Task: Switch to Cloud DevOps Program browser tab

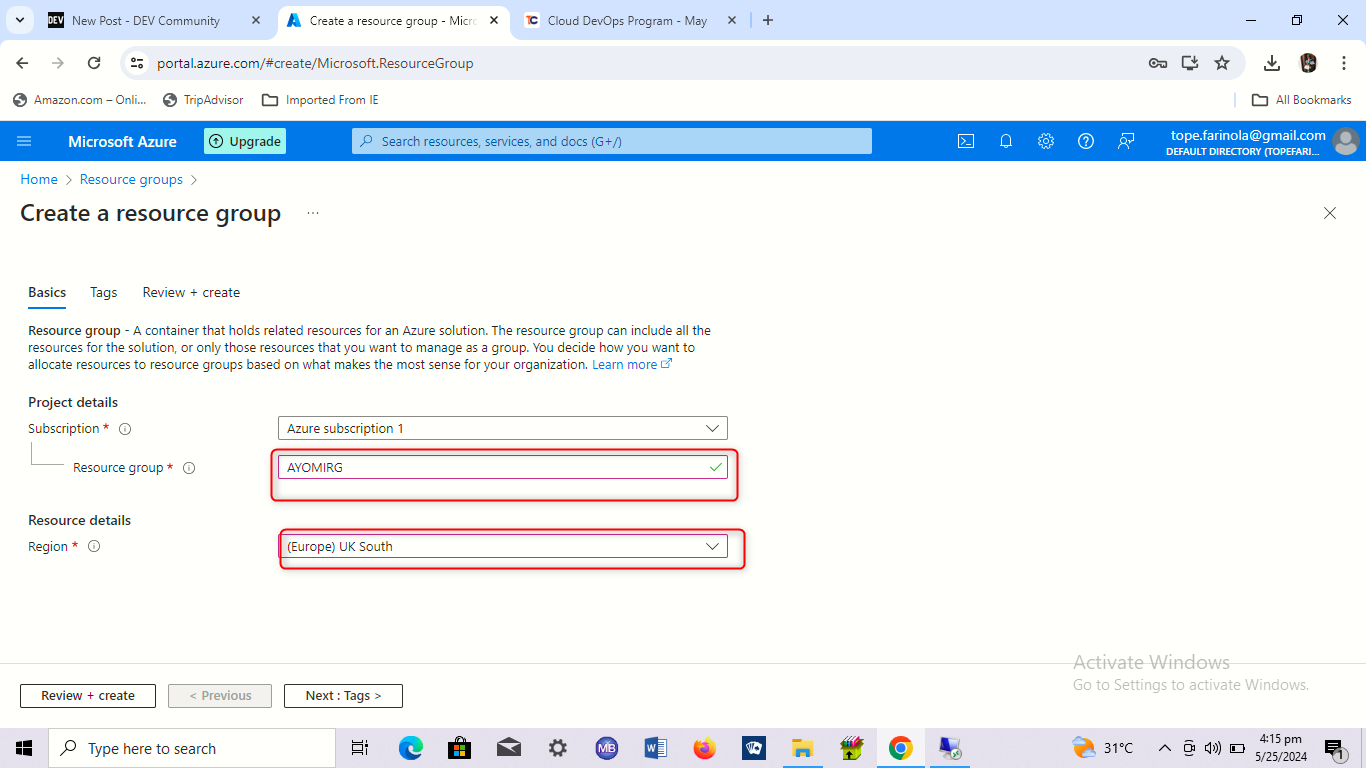Action: pyautogui.click(x=627, y=20)
